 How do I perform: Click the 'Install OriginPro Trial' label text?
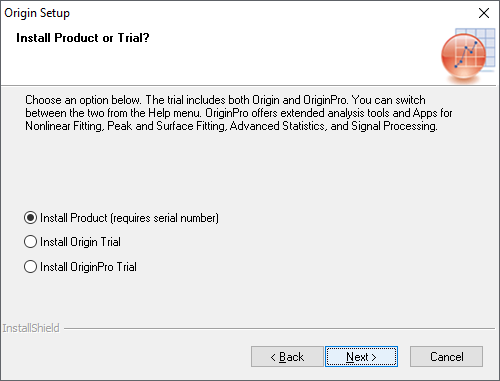pyautogui.click(x=88, y=267)
